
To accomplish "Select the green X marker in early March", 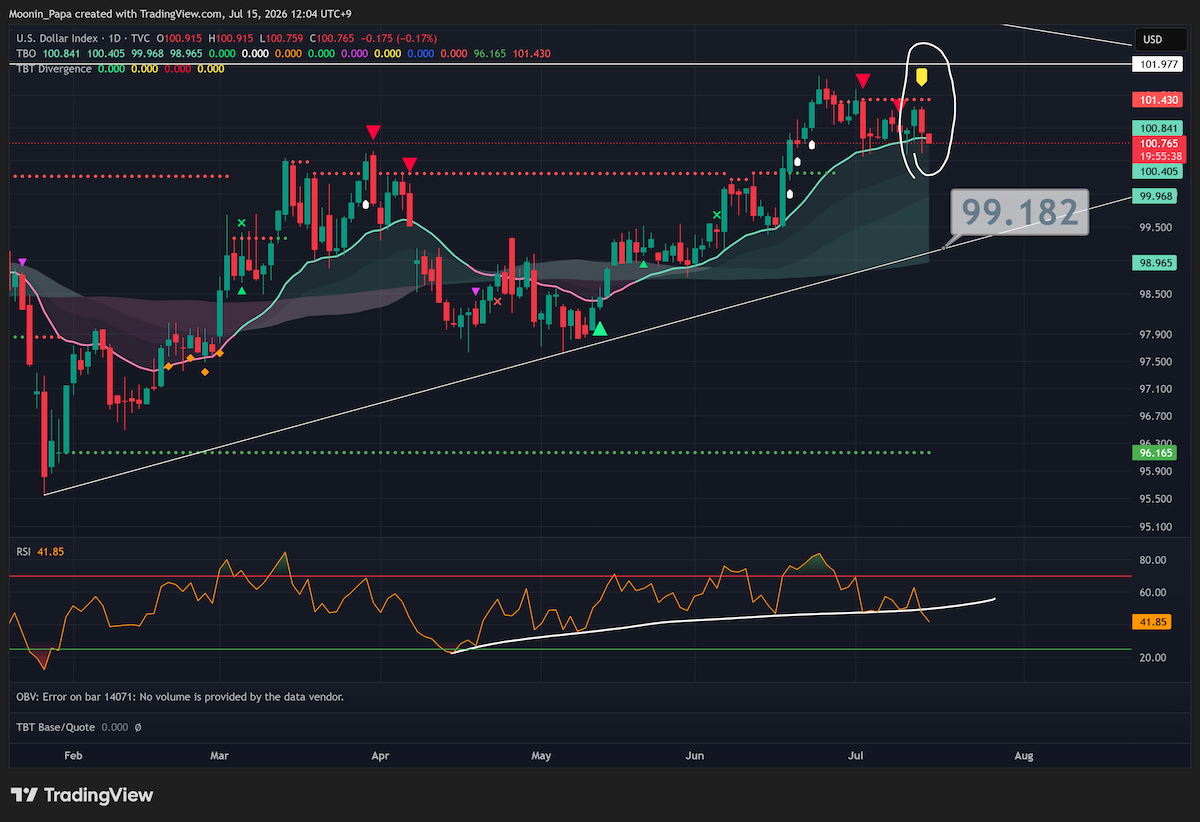I will point(241,222).
